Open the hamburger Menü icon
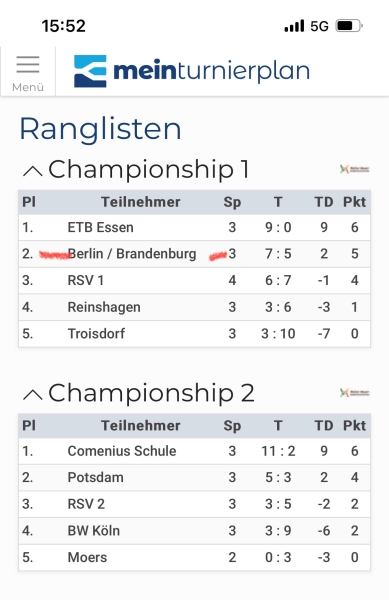Image resolution: width=389 pixels, height=600 pixels. pyautogui.click(x=28, y=73)
